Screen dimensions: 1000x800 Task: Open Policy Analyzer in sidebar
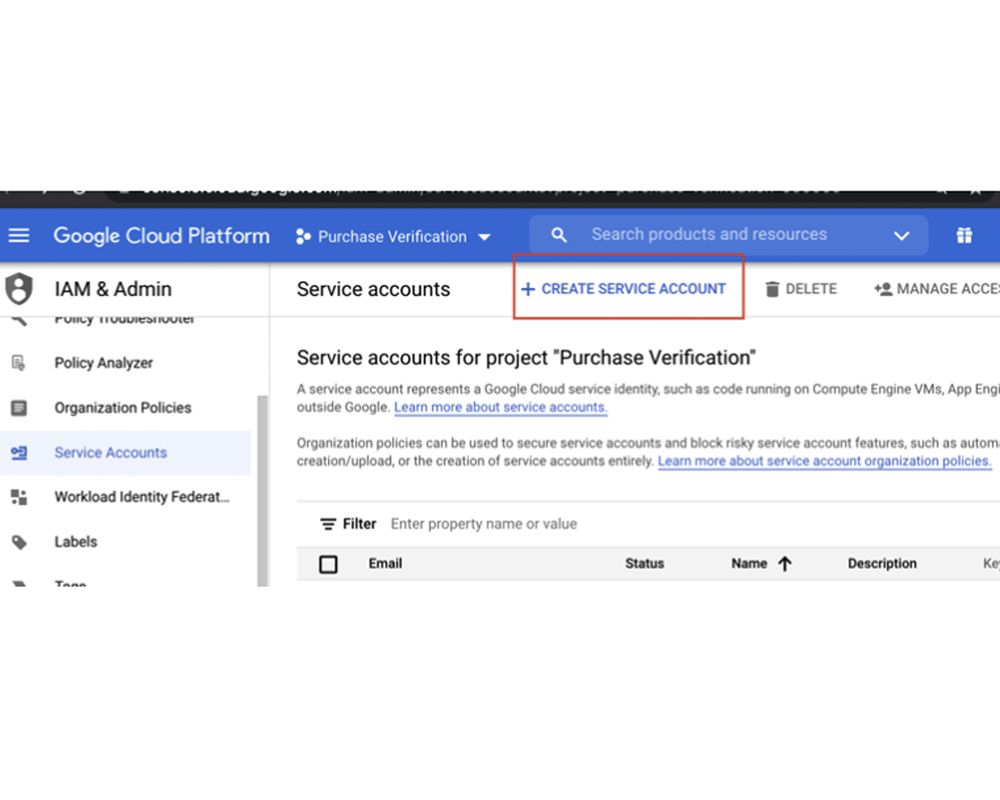[103, 363]
